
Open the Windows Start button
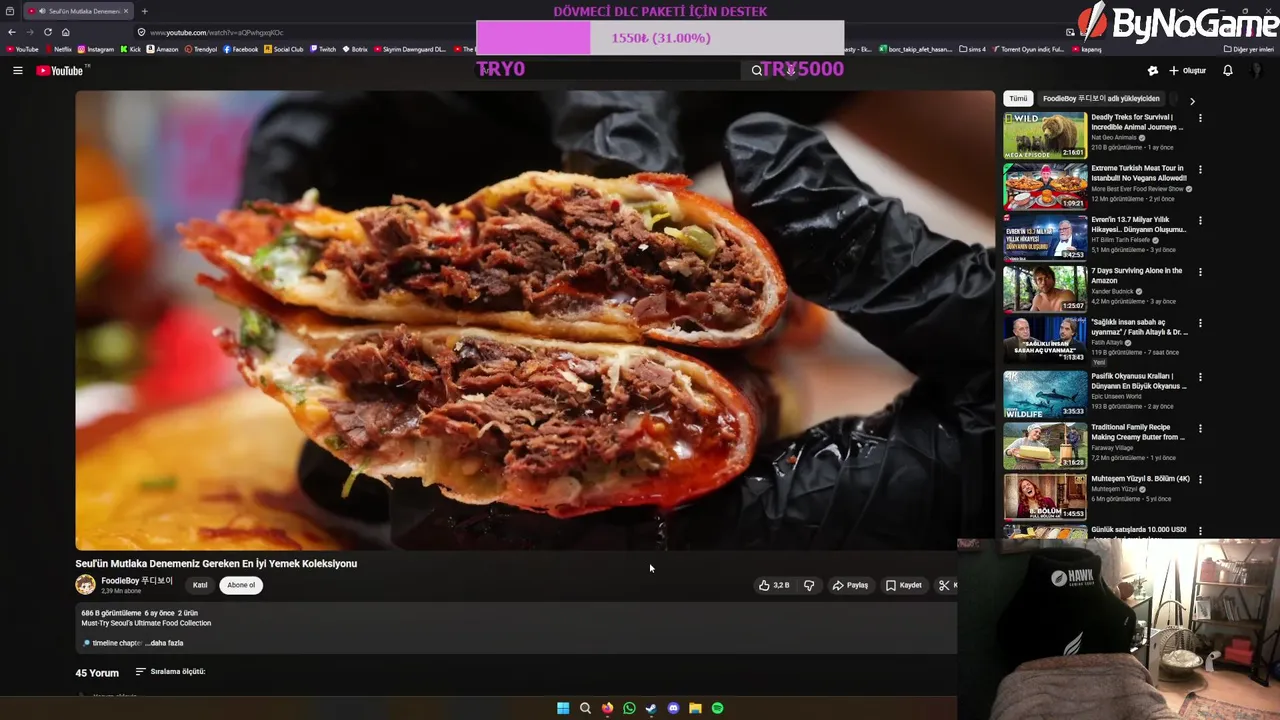click(x=563, y=708)
